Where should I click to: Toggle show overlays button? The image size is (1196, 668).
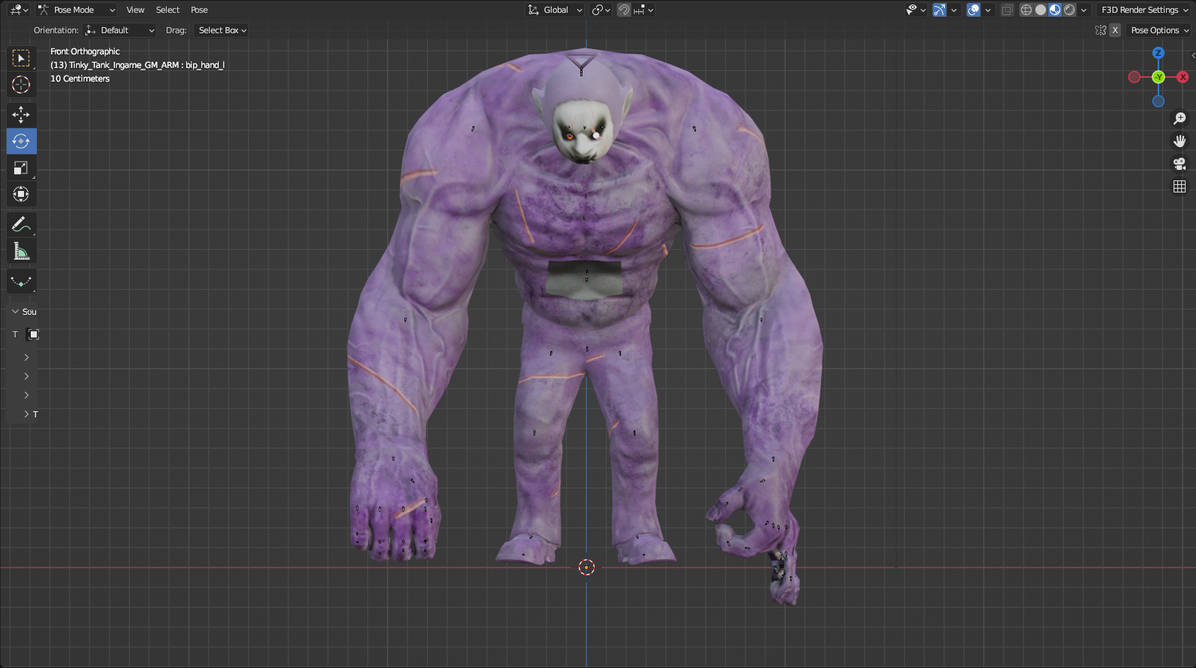973,10
